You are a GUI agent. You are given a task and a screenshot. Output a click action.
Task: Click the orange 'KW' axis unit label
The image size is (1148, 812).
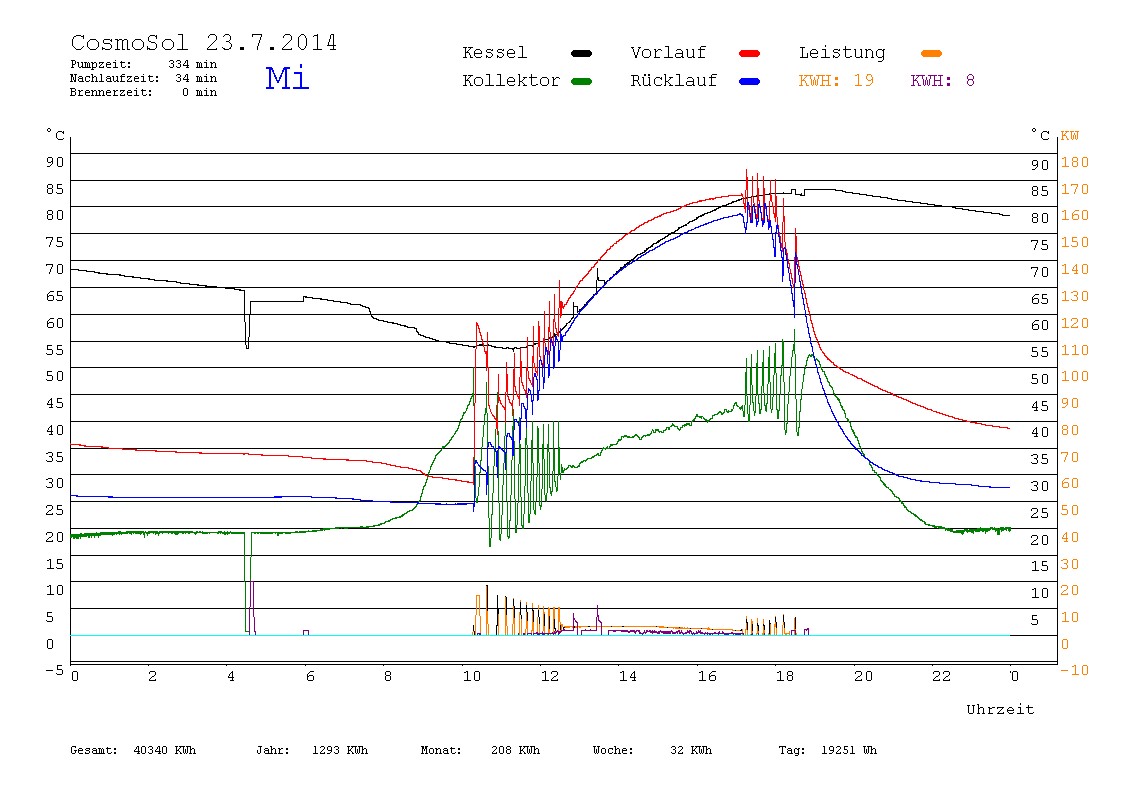[x=1070, y=135]
